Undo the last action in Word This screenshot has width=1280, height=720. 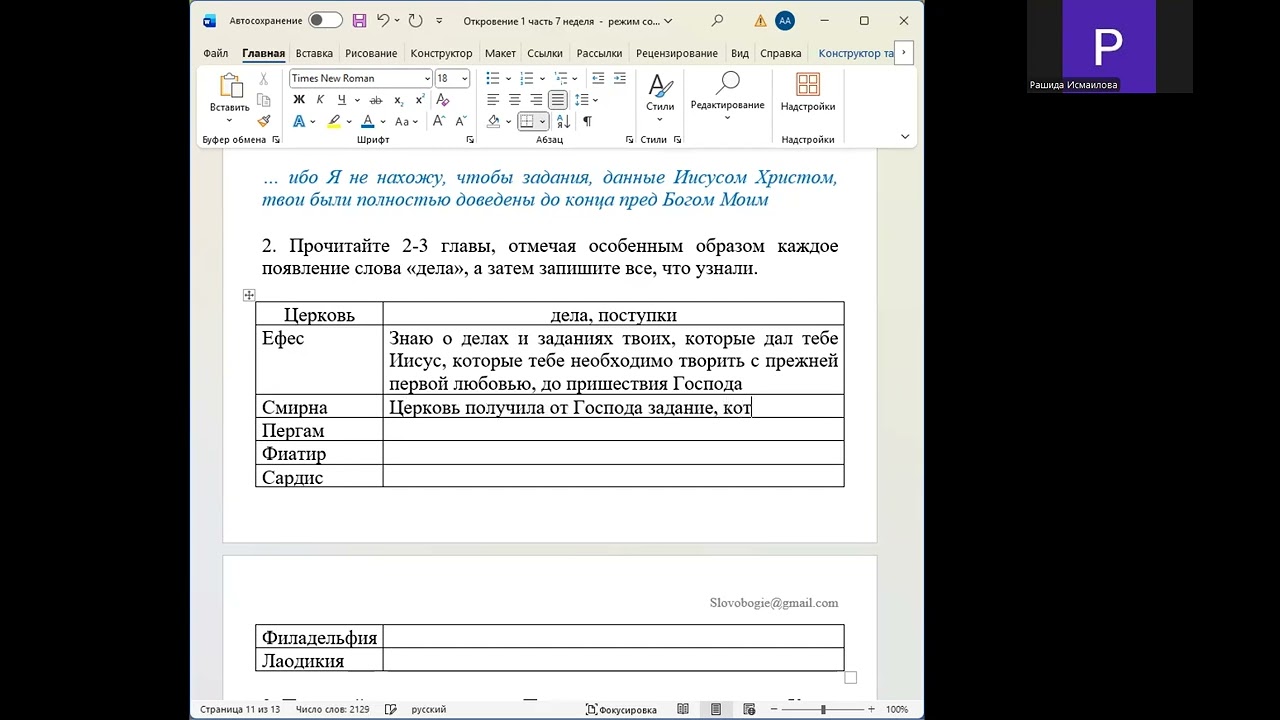click(383, 20)
